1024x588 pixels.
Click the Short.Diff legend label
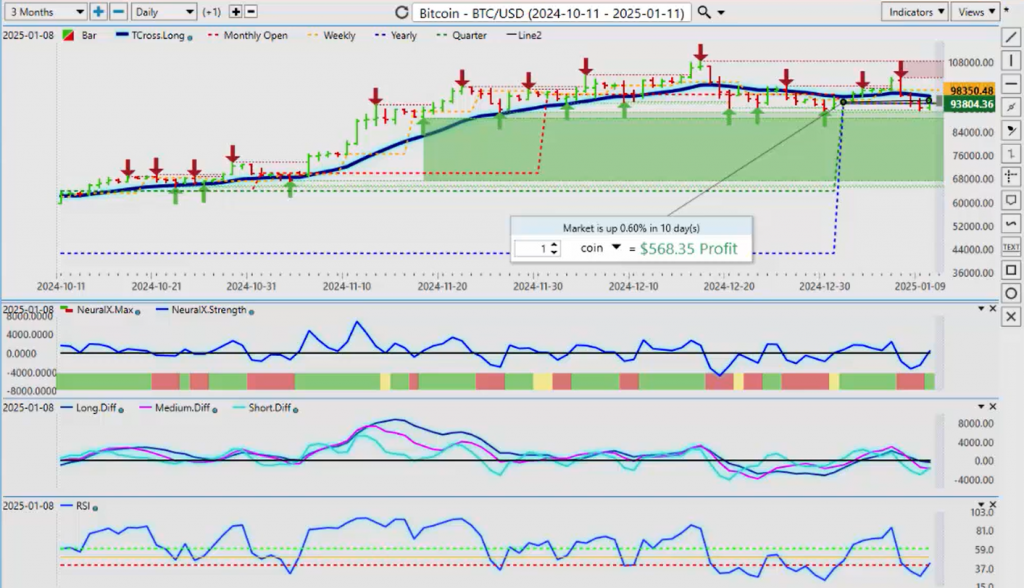(269, 408)
